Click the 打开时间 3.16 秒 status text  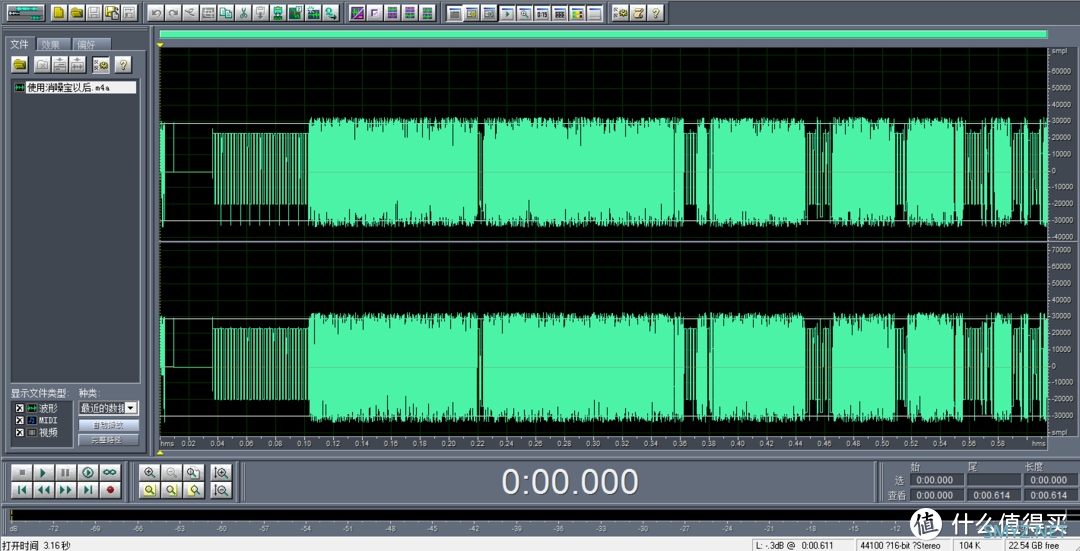(36, 545)
